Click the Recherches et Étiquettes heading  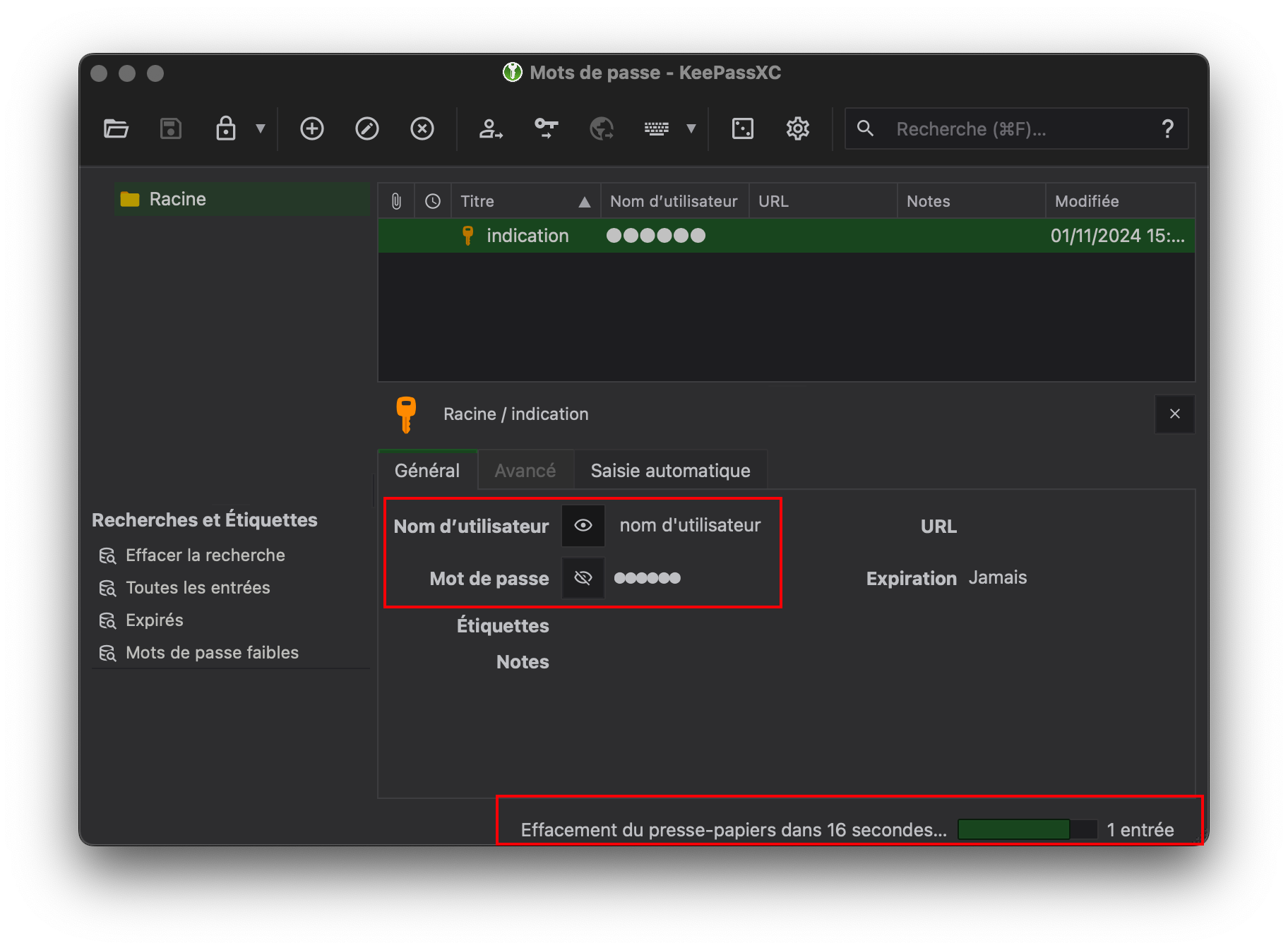(205, 520)
